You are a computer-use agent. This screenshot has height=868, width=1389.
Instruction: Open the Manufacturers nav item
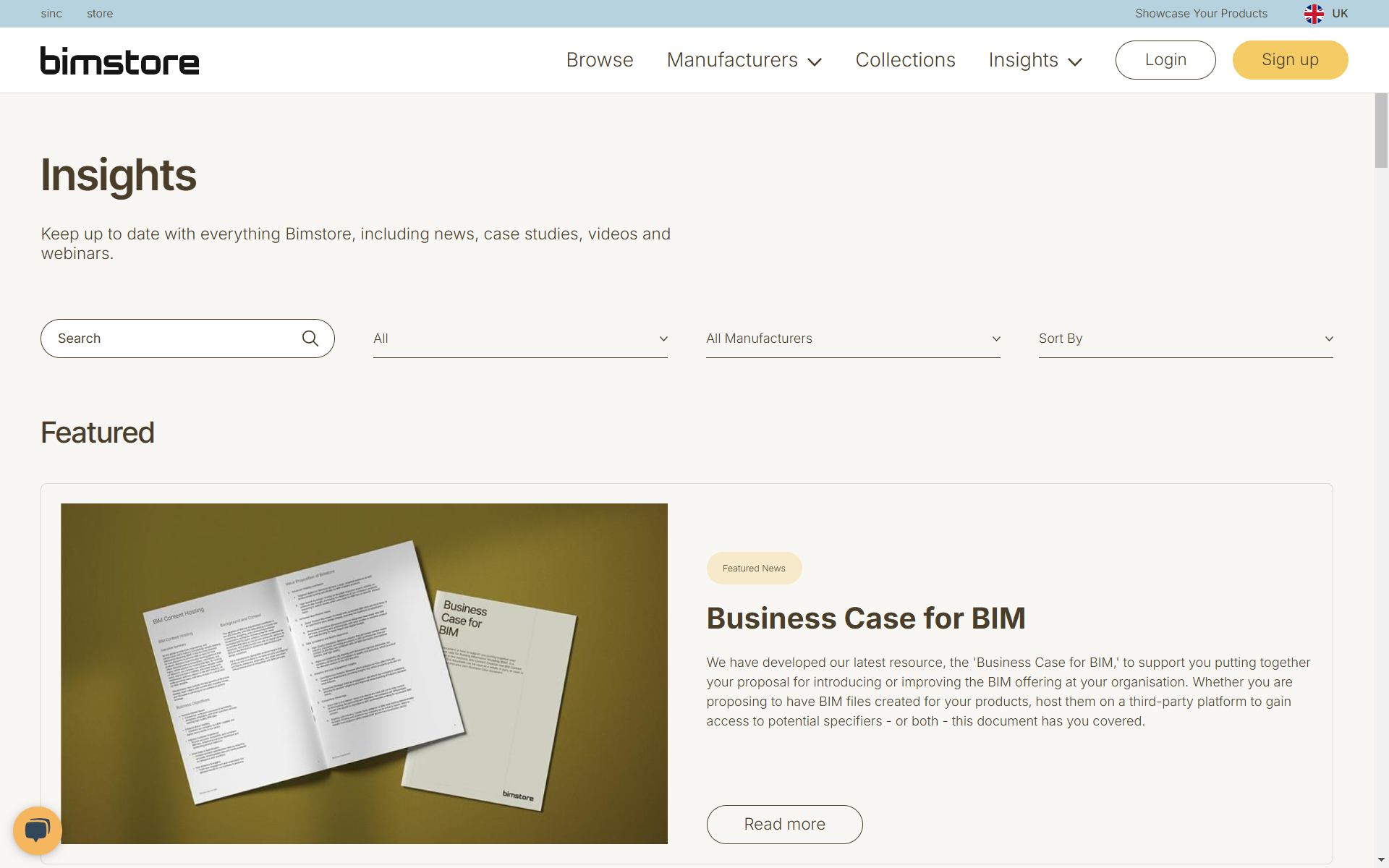(x=732, y=60)
